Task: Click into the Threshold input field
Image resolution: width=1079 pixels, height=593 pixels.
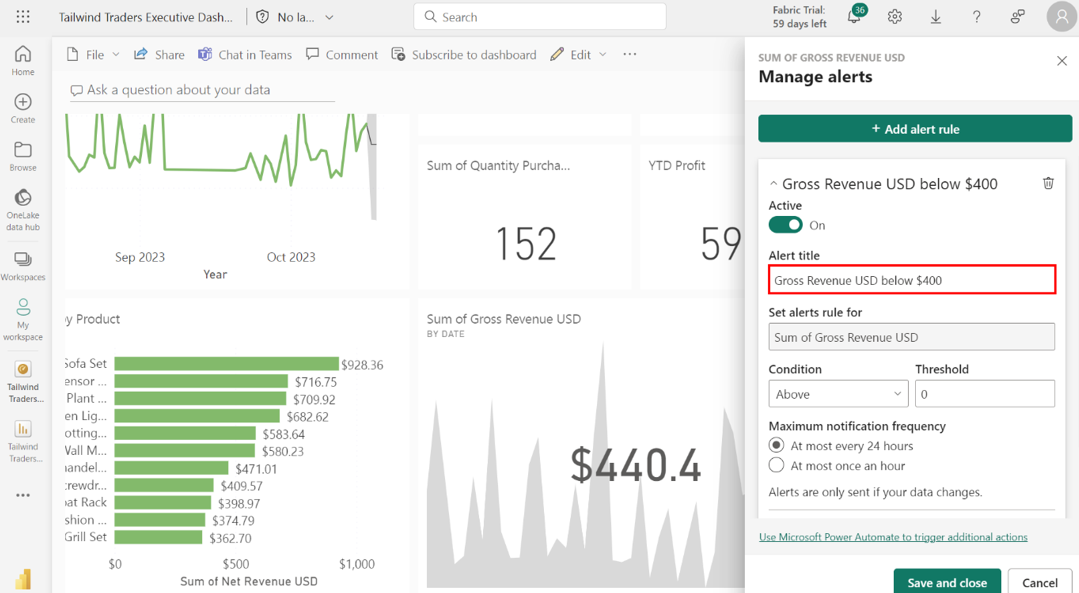Action: click(984, 394)
